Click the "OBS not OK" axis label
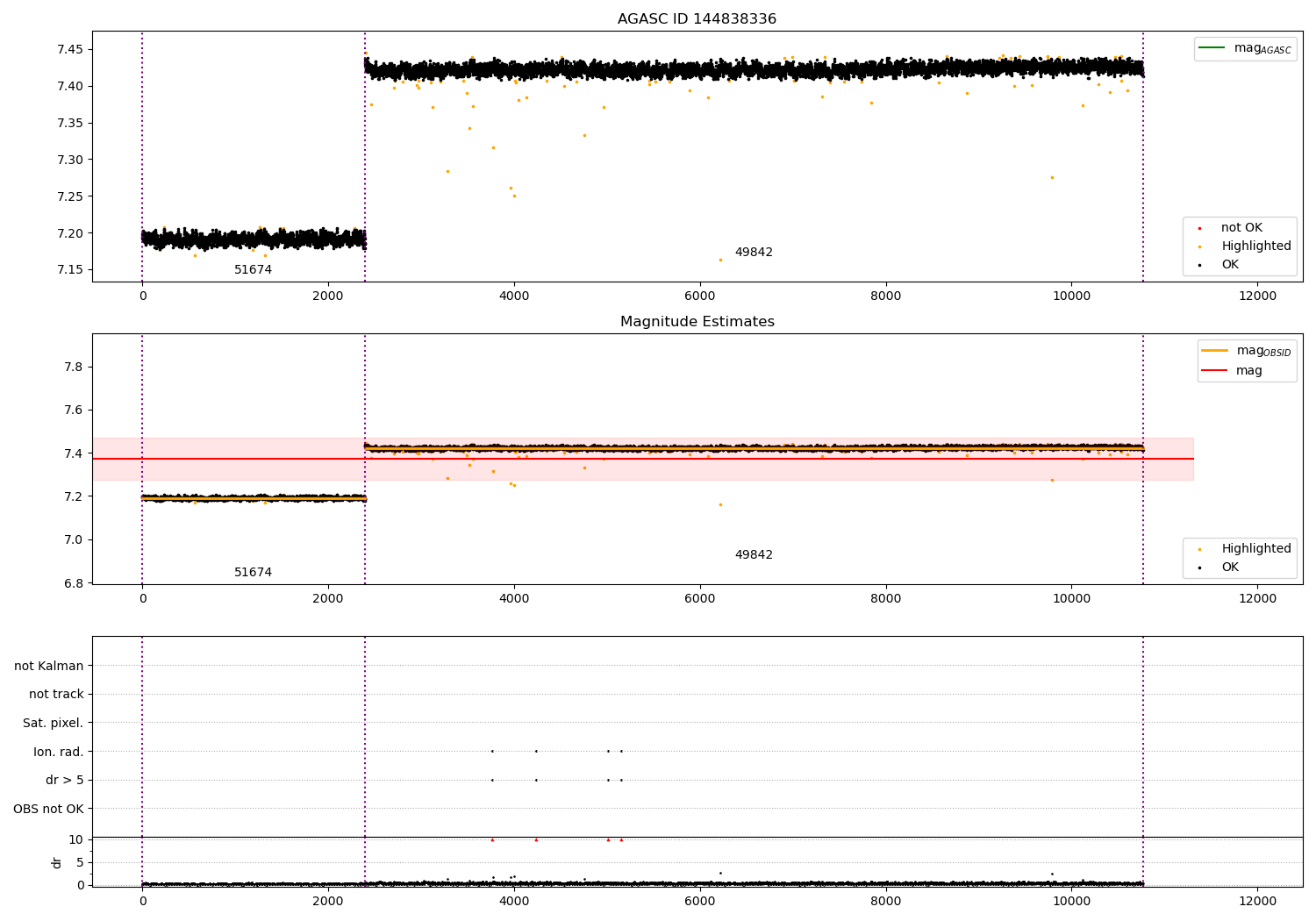 [49, 810]
